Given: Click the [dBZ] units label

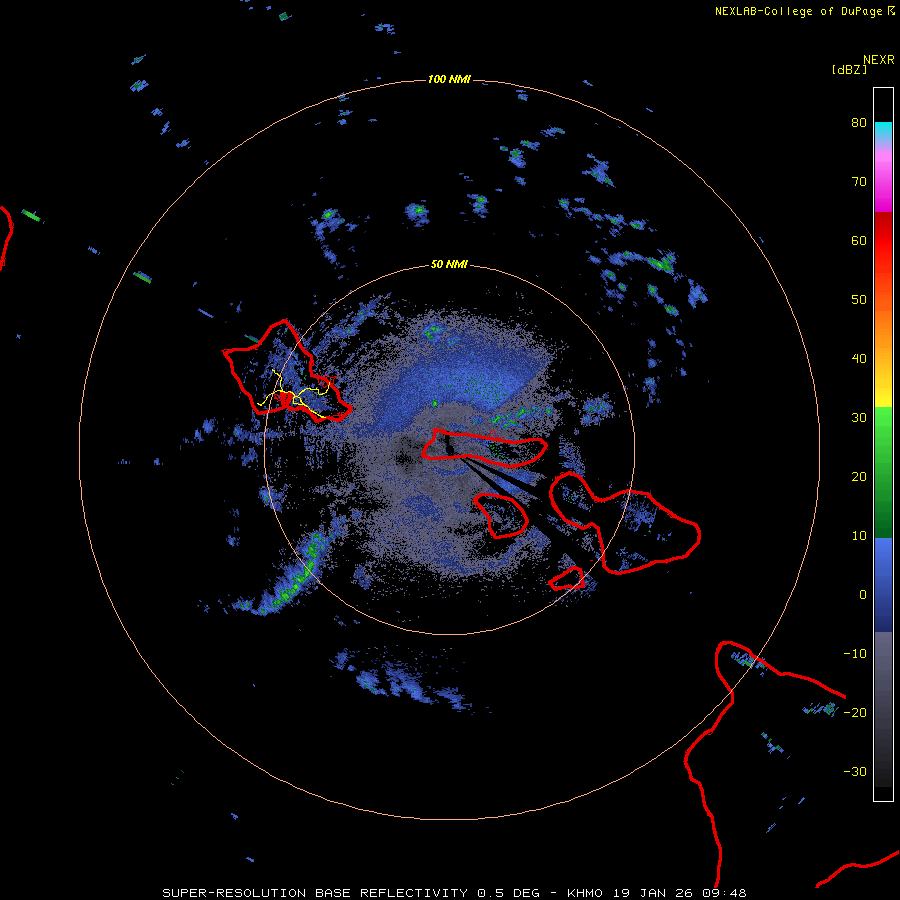Looking at the screenshot, I should (x=849, y=70).
